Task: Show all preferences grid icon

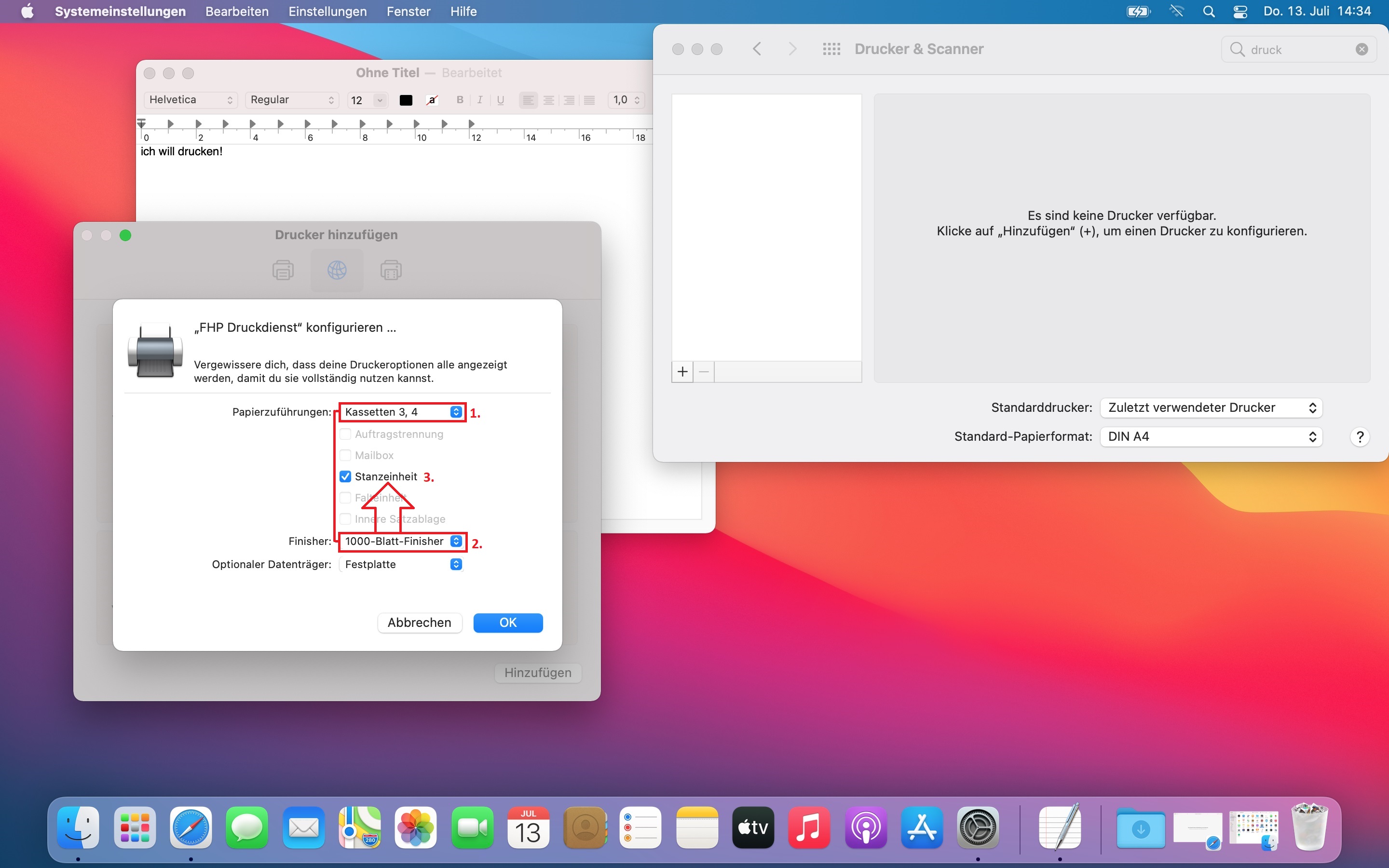Action: (x=831, y=49)
